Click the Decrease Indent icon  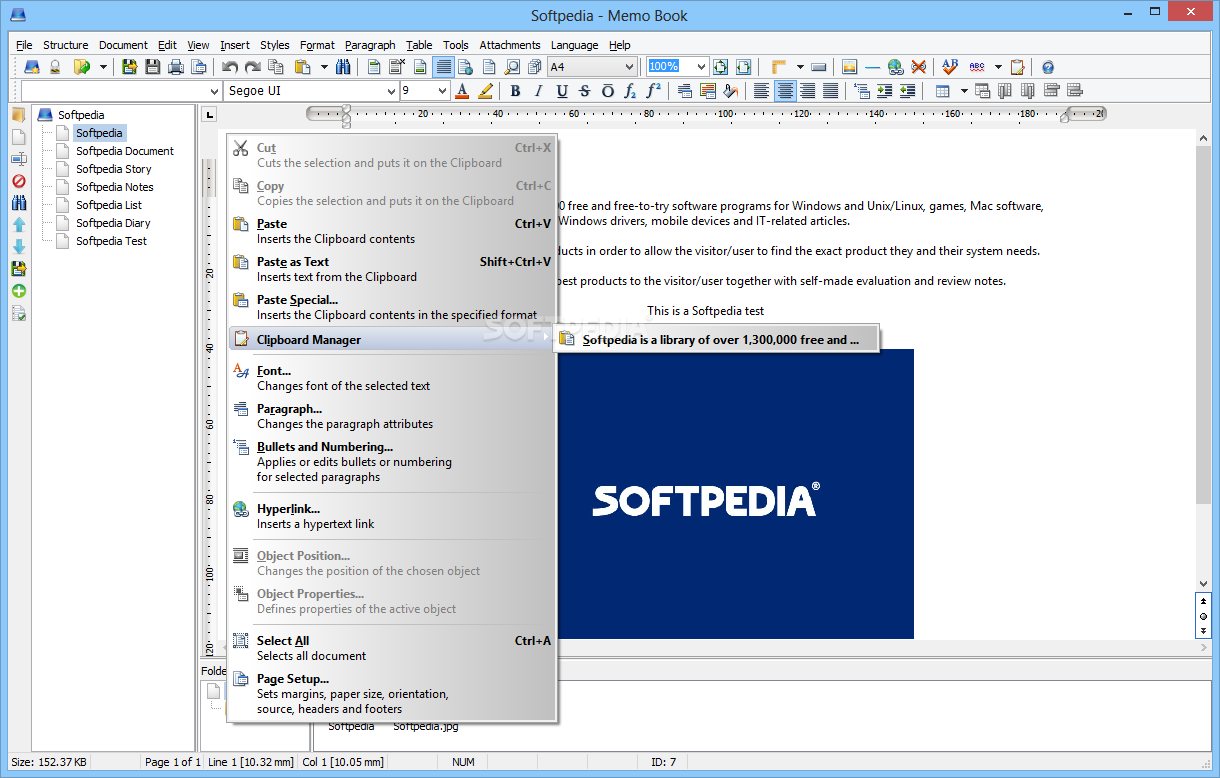[x=907, y=91]
